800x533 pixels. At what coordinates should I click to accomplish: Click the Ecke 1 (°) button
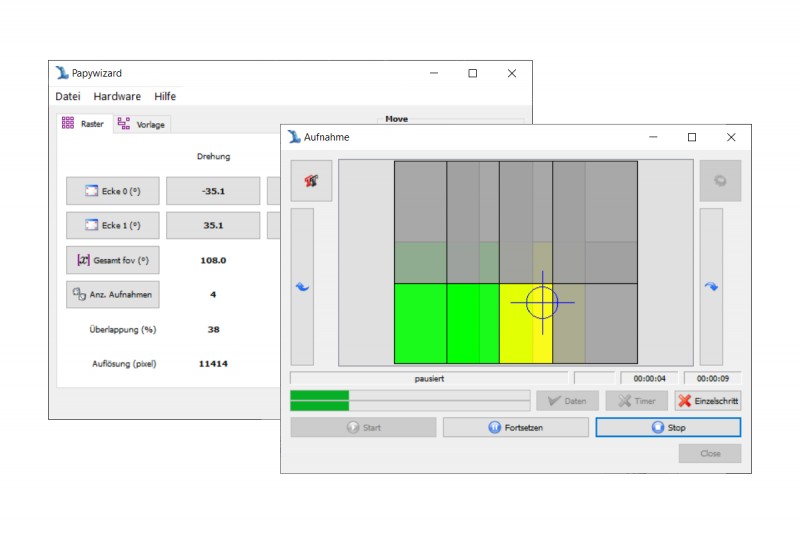(112, 225)
